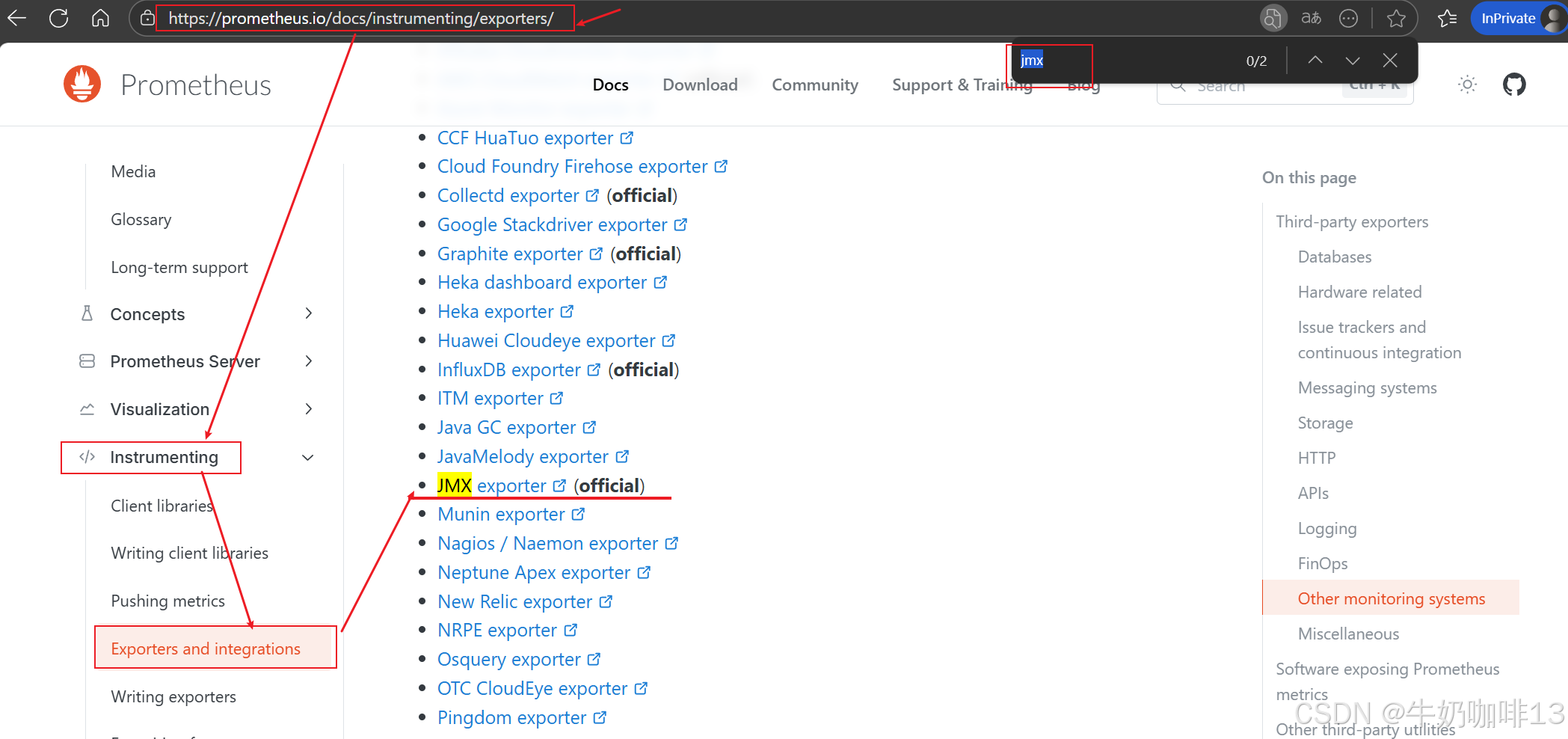
Task: Open the Community nav tab
Action: (x=815, y=85)
